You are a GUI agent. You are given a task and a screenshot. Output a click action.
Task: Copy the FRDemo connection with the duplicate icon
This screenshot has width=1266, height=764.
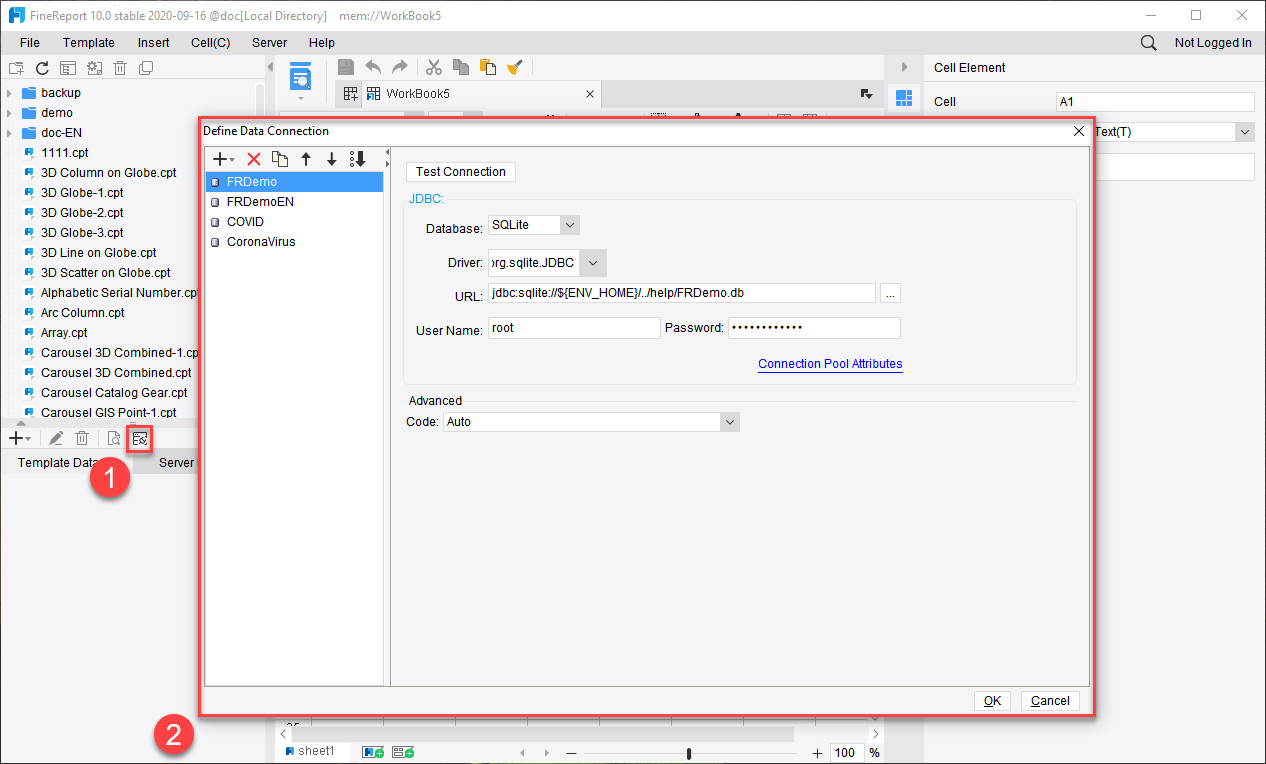pyautogui.click(x=280, y=158)
